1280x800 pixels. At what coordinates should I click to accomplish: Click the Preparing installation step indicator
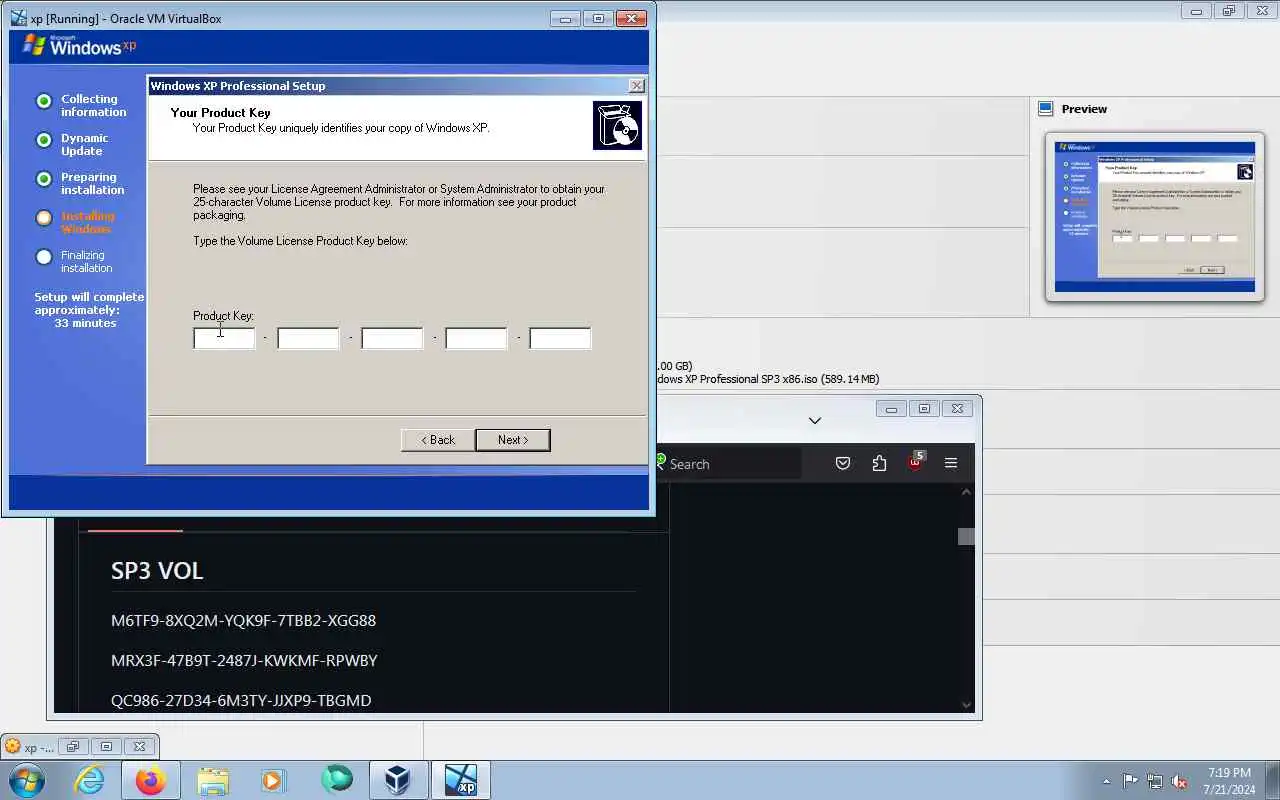[44, 179]
